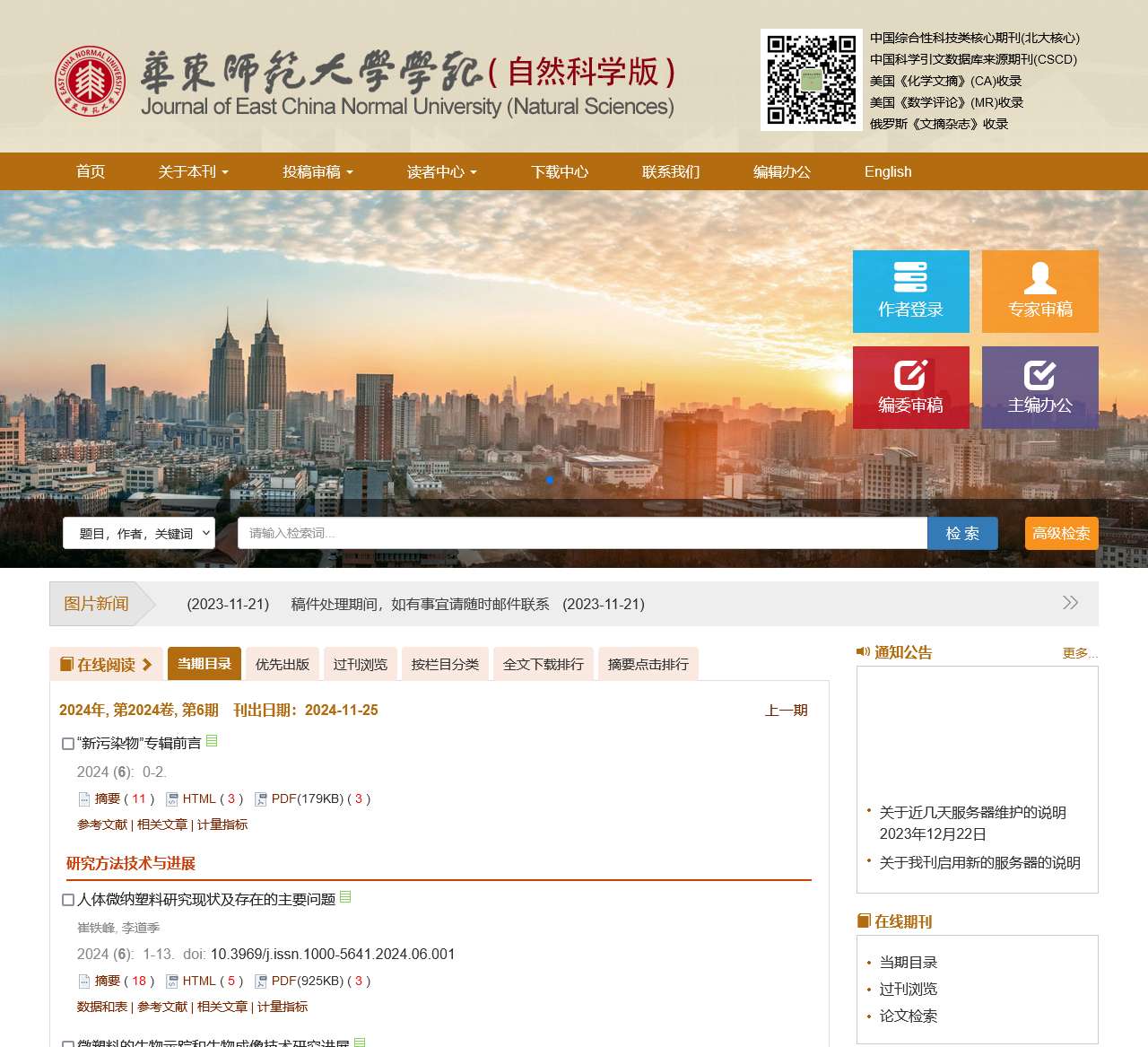Tick the checkbox for "新污染物"专辑前言
This screenshot has height=1047, width=1148.
pos(68,744)
